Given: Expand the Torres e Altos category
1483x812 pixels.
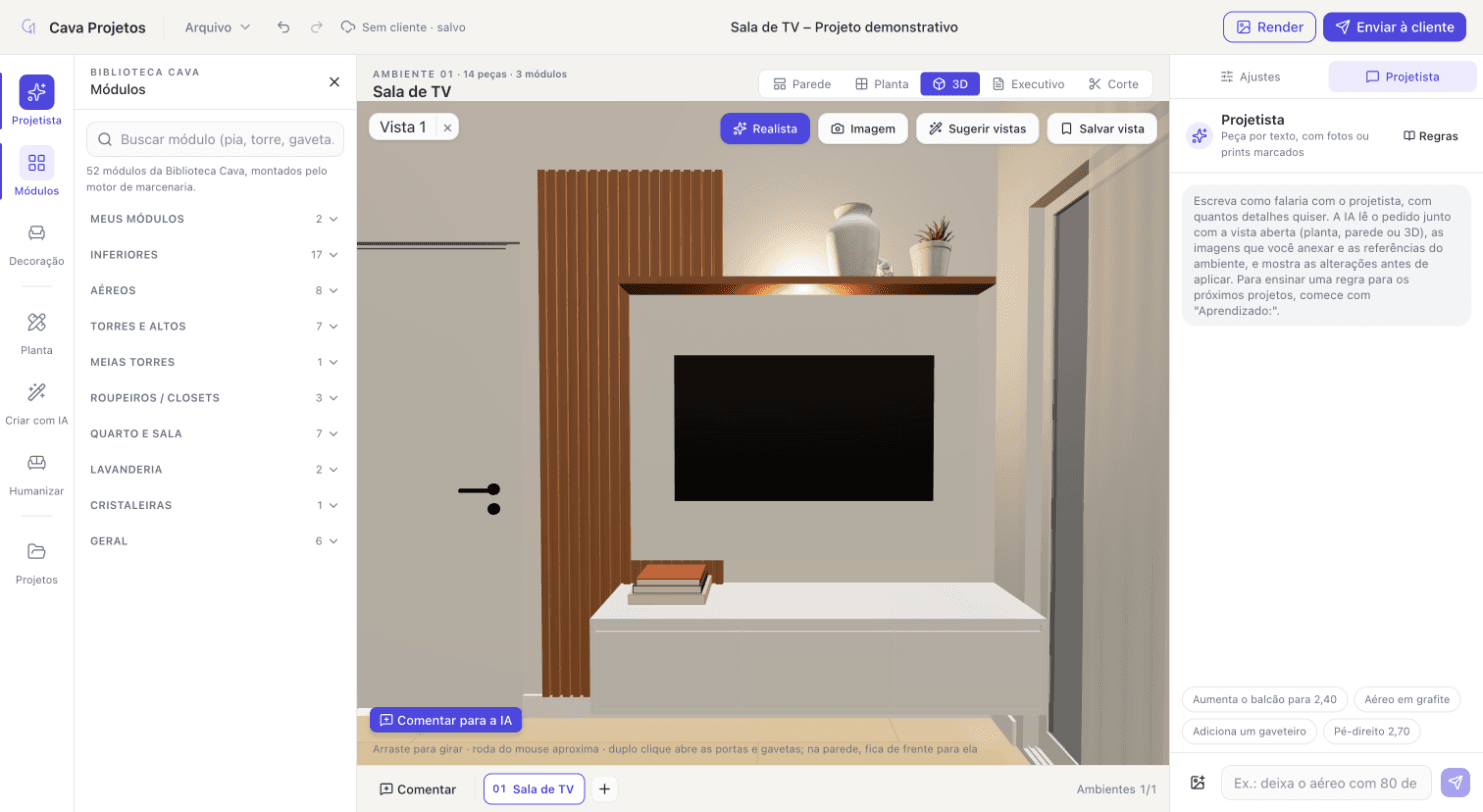Looking at the screenshot, I should click(214, 326).
